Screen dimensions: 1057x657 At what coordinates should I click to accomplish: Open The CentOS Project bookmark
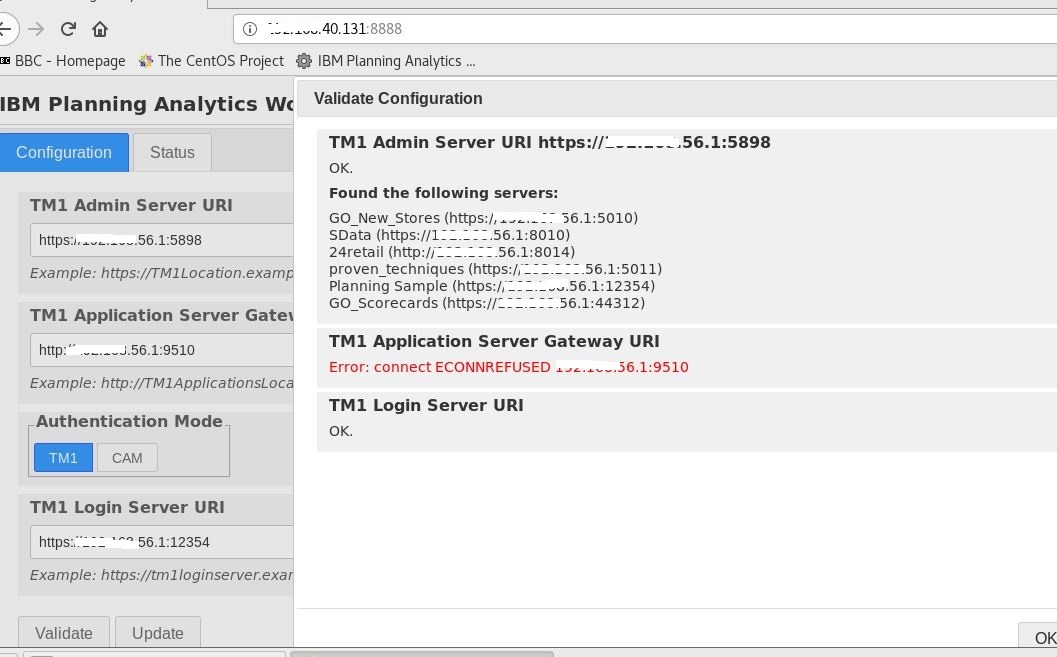(x=211, y=61)
